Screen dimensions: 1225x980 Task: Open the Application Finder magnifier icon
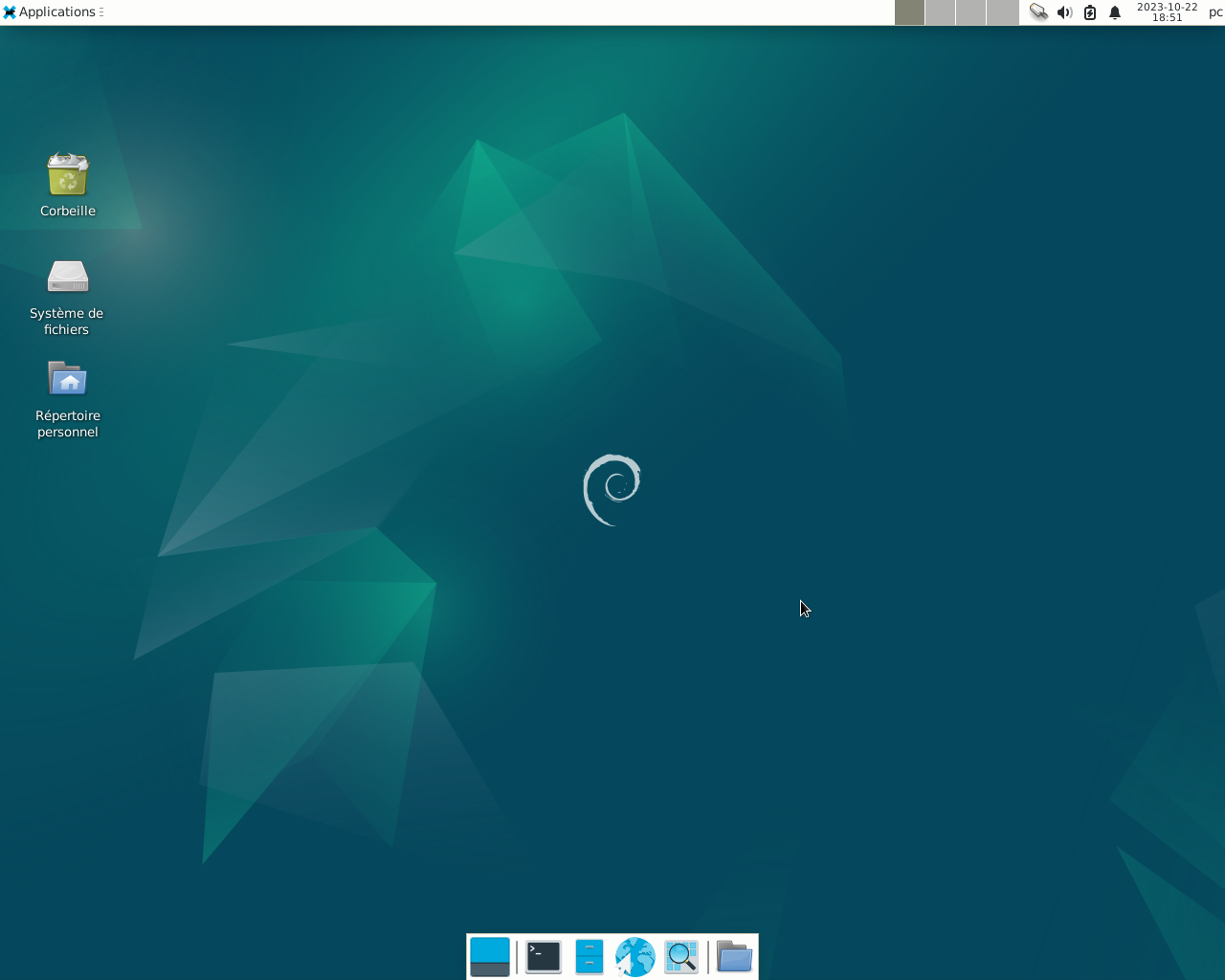[681, 957]
